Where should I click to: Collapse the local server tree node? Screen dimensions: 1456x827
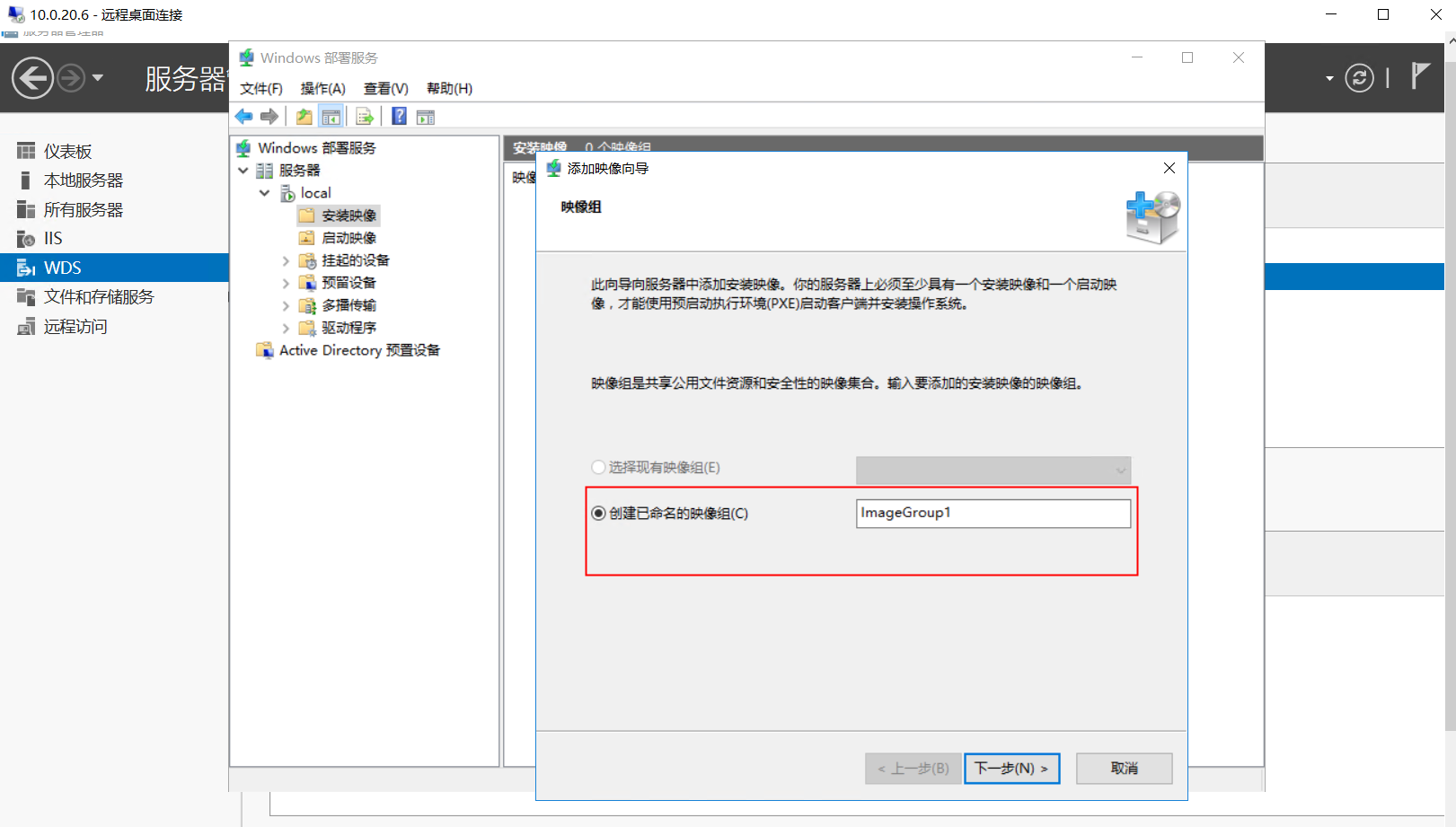264,193
